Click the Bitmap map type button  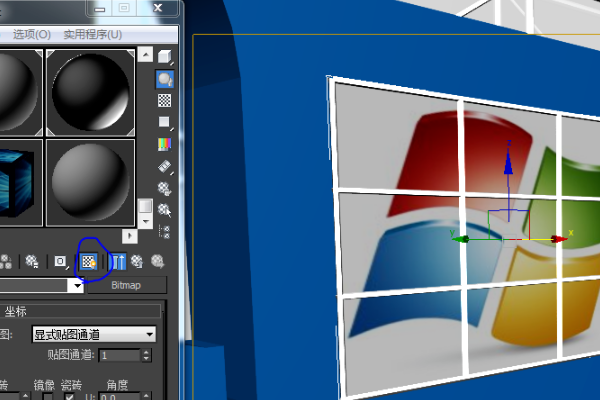point(127,285)
